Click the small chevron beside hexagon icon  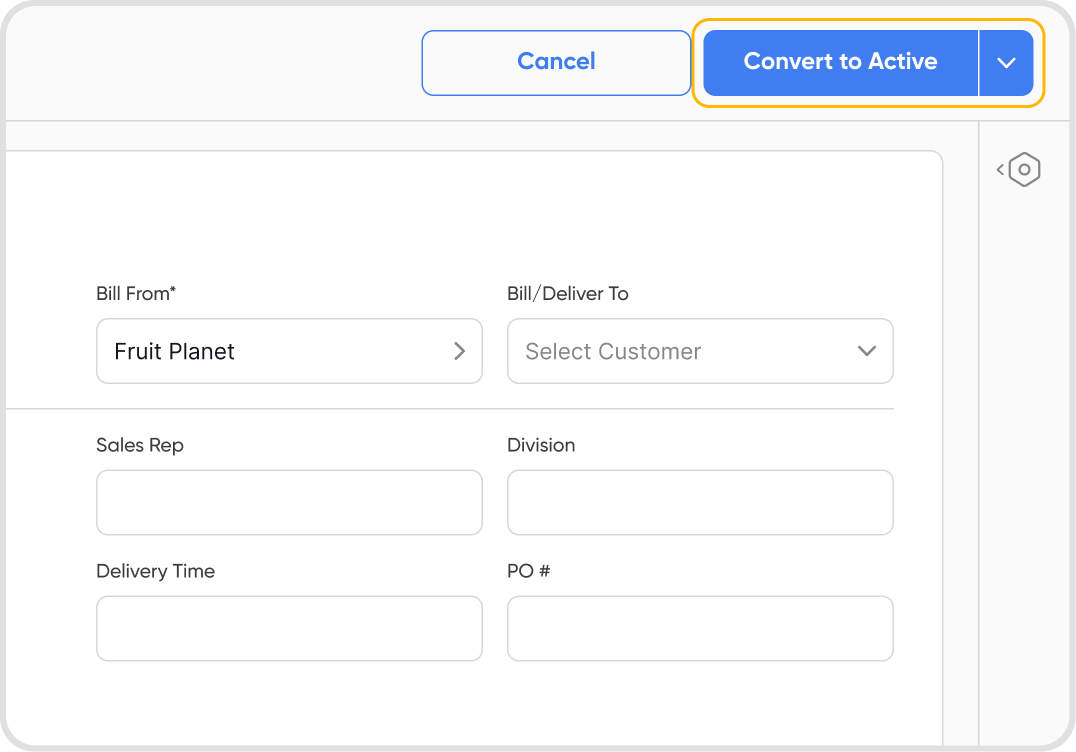(1000, 170)
